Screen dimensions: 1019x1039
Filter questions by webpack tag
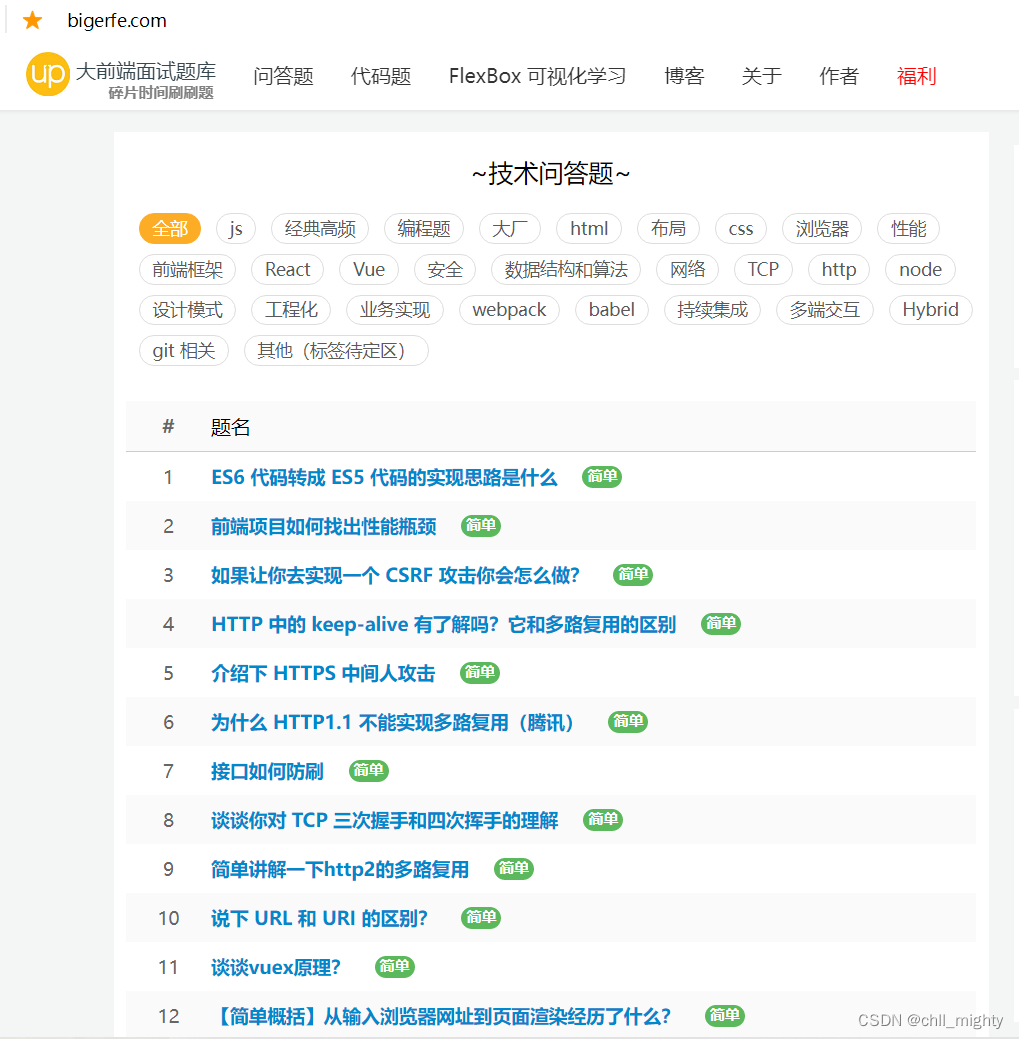coord(509,310)
